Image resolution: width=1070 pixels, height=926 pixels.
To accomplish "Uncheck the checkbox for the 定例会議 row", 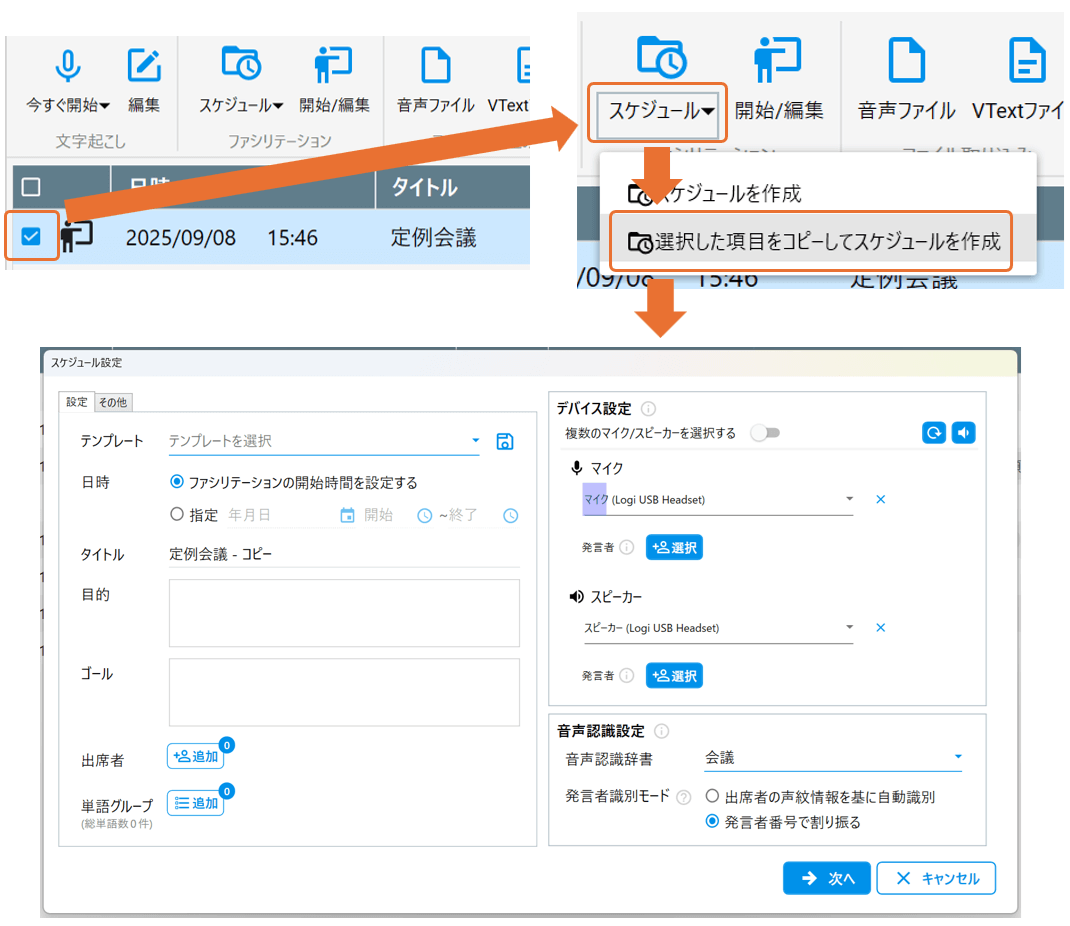I will (31, 236).
